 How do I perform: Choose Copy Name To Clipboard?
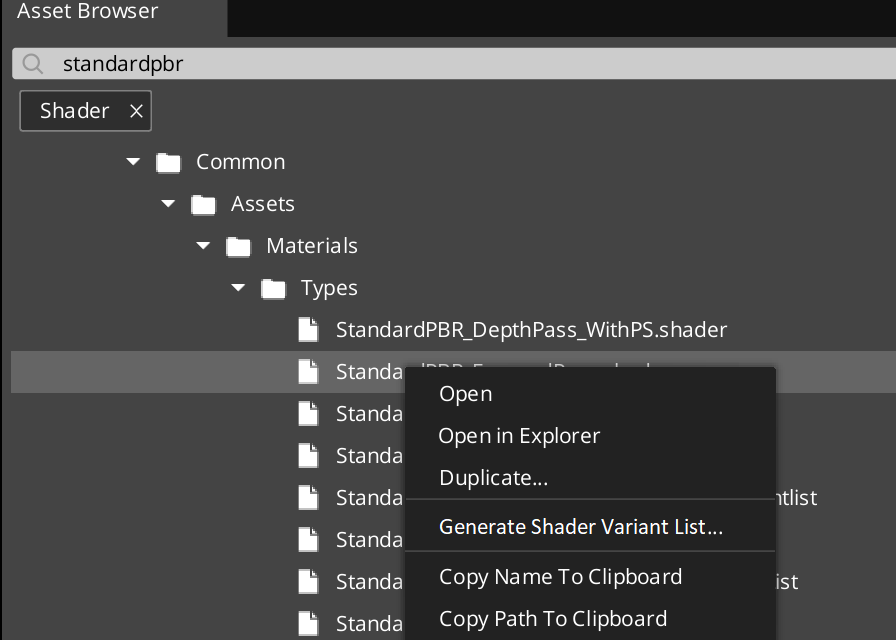coord(560,576)
